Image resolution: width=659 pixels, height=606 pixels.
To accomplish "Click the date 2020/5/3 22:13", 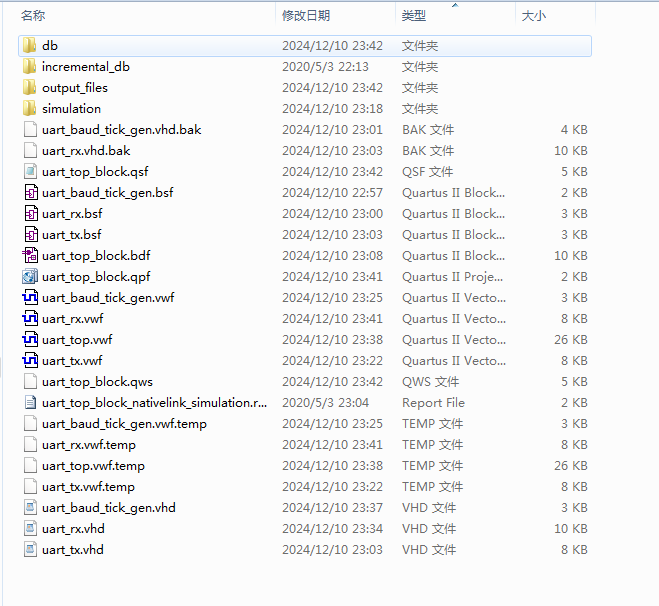I will pyautogui.click(x=325, y=66).
